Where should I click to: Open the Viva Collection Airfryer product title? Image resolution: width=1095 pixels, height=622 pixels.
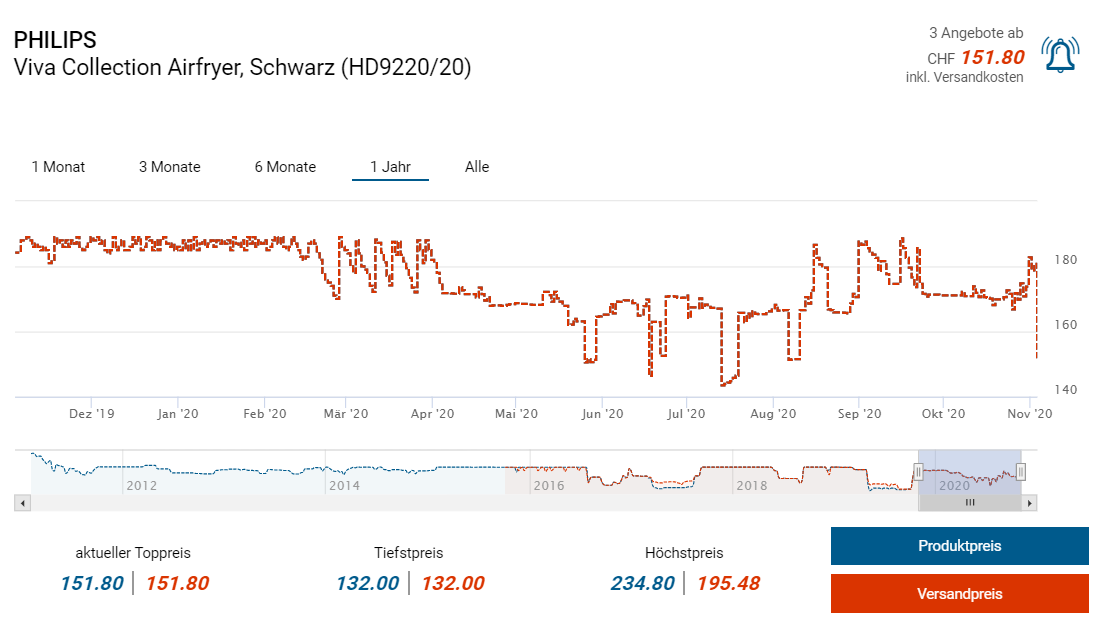[242, 68]
